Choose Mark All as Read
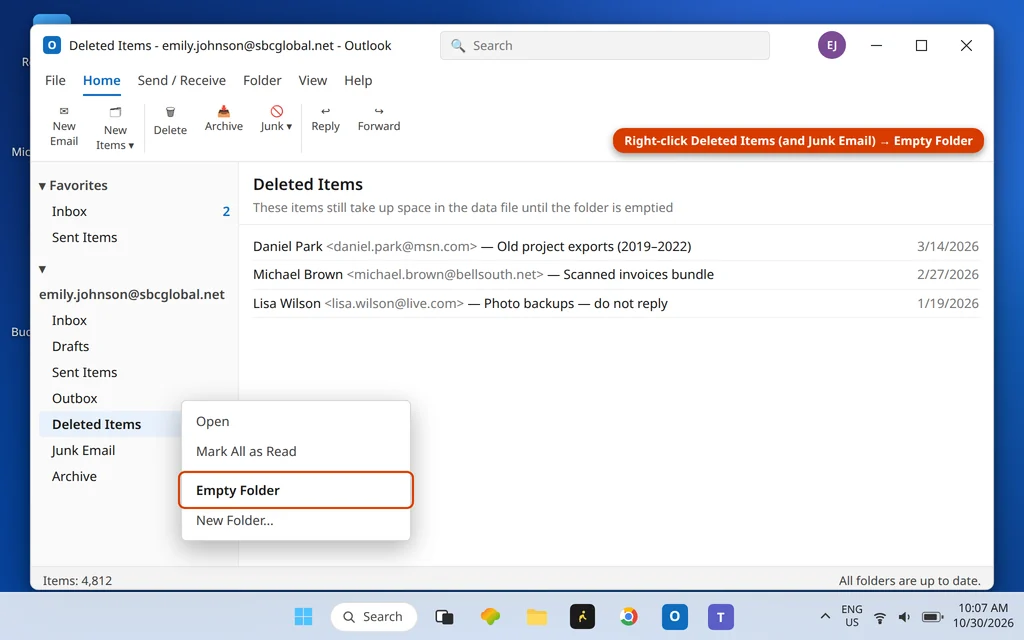This screenshot has height=640, width=1024. click(x=296, y=451)
